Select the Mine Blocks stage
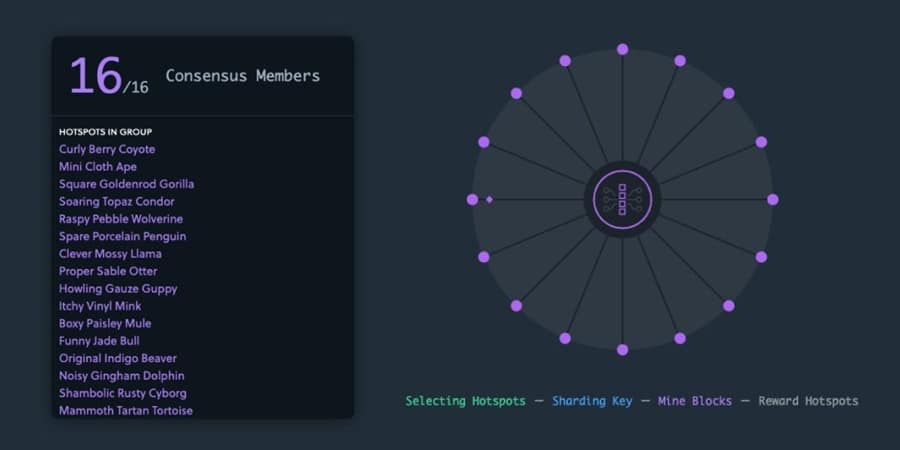 [x=695, y=401]
